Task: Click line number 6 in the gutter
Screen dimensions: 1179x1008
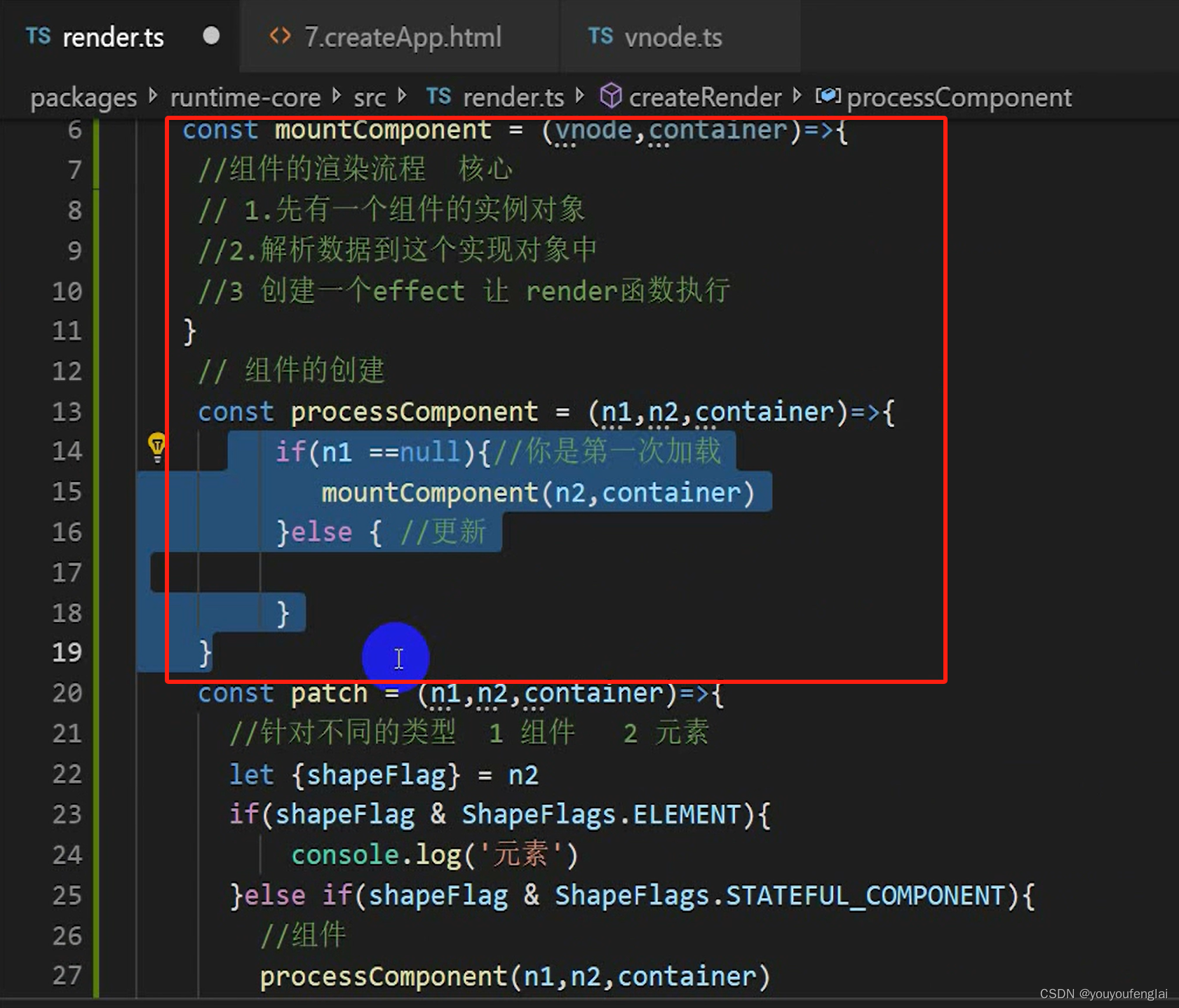Action: click(74, 130)
